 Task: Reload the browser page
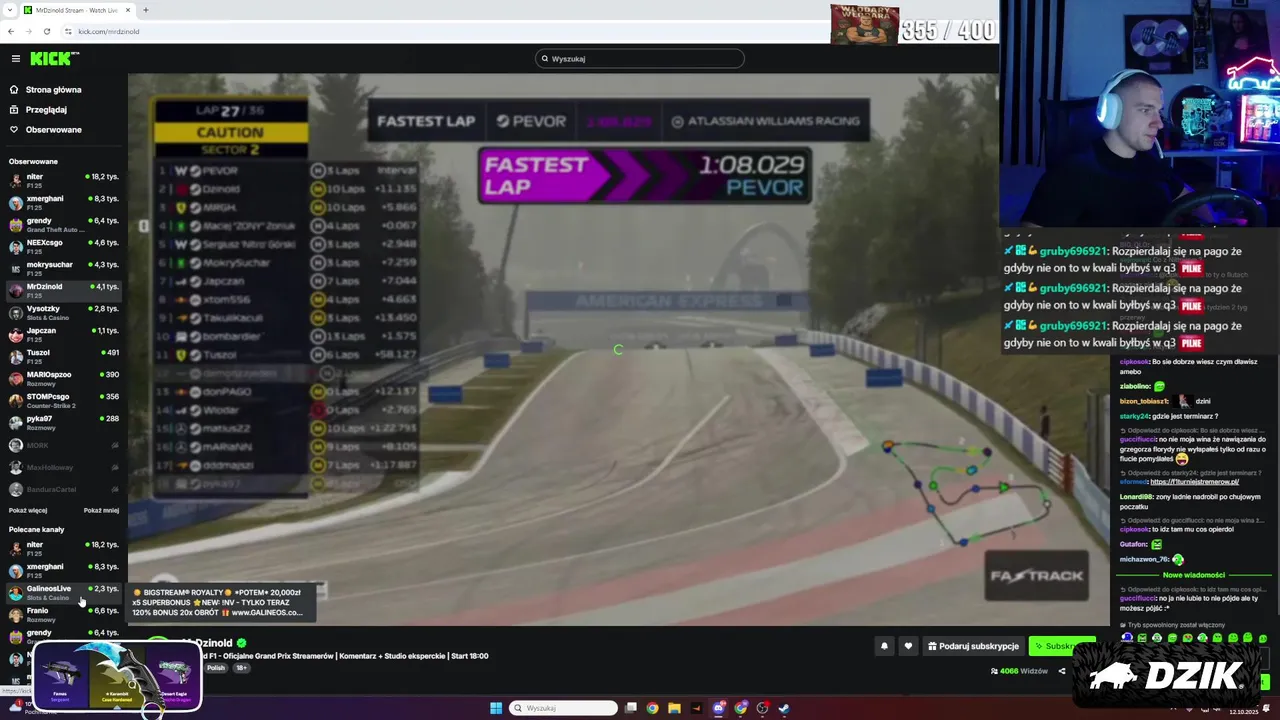click(47, 31)
